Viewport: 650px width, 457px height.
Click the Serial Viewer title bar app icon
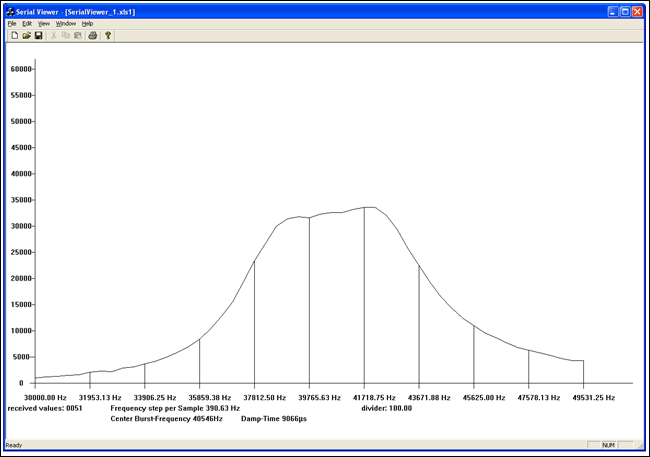tap(10, 11)
